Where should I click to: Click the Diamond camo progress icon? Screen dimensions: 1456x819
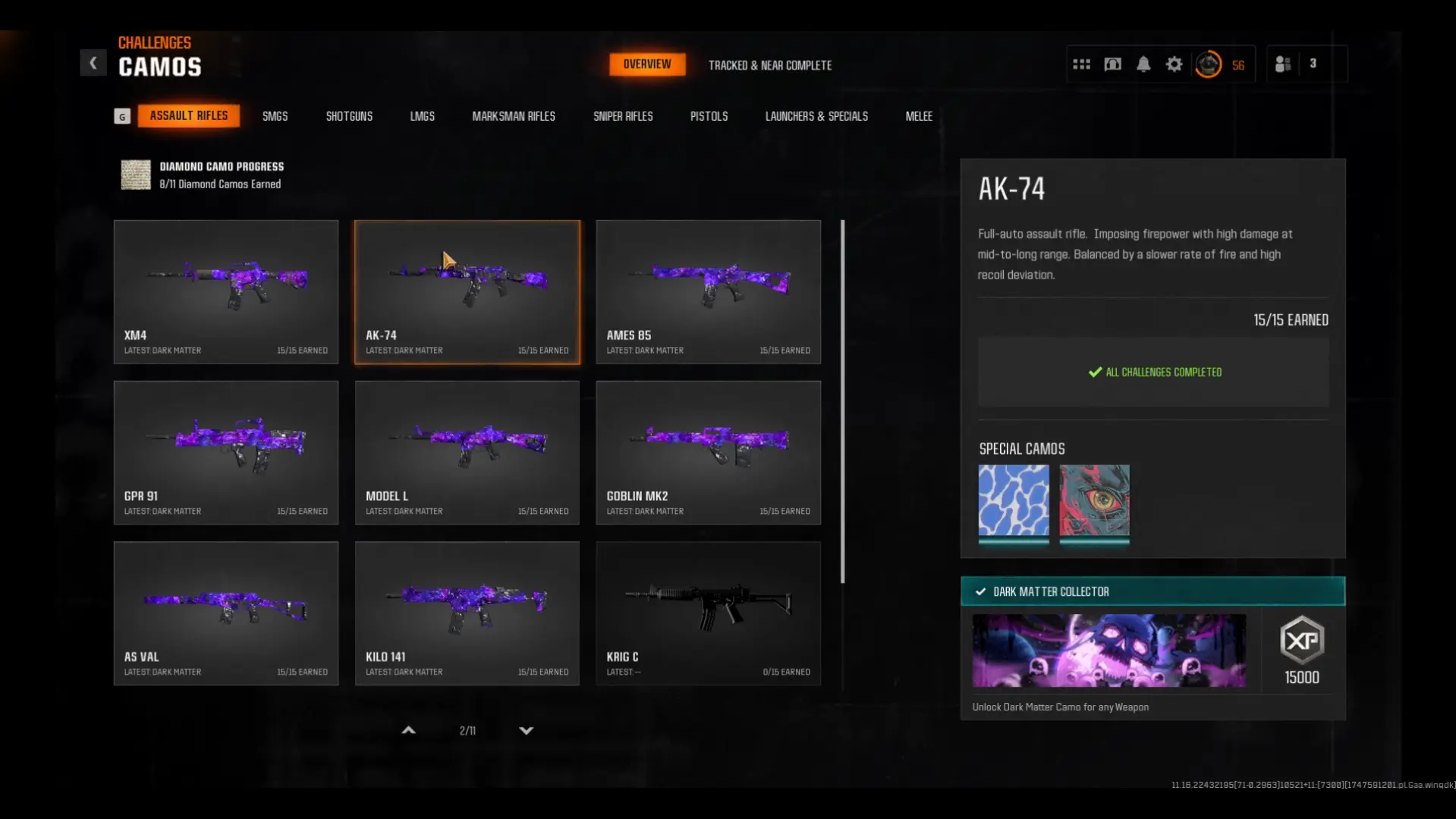pos(136,175)
